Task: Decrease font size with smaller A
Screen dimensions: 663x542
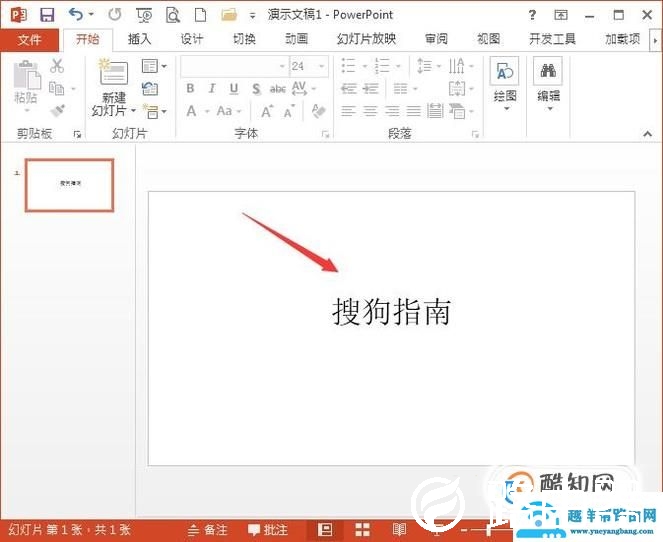Action: point(289,112)
